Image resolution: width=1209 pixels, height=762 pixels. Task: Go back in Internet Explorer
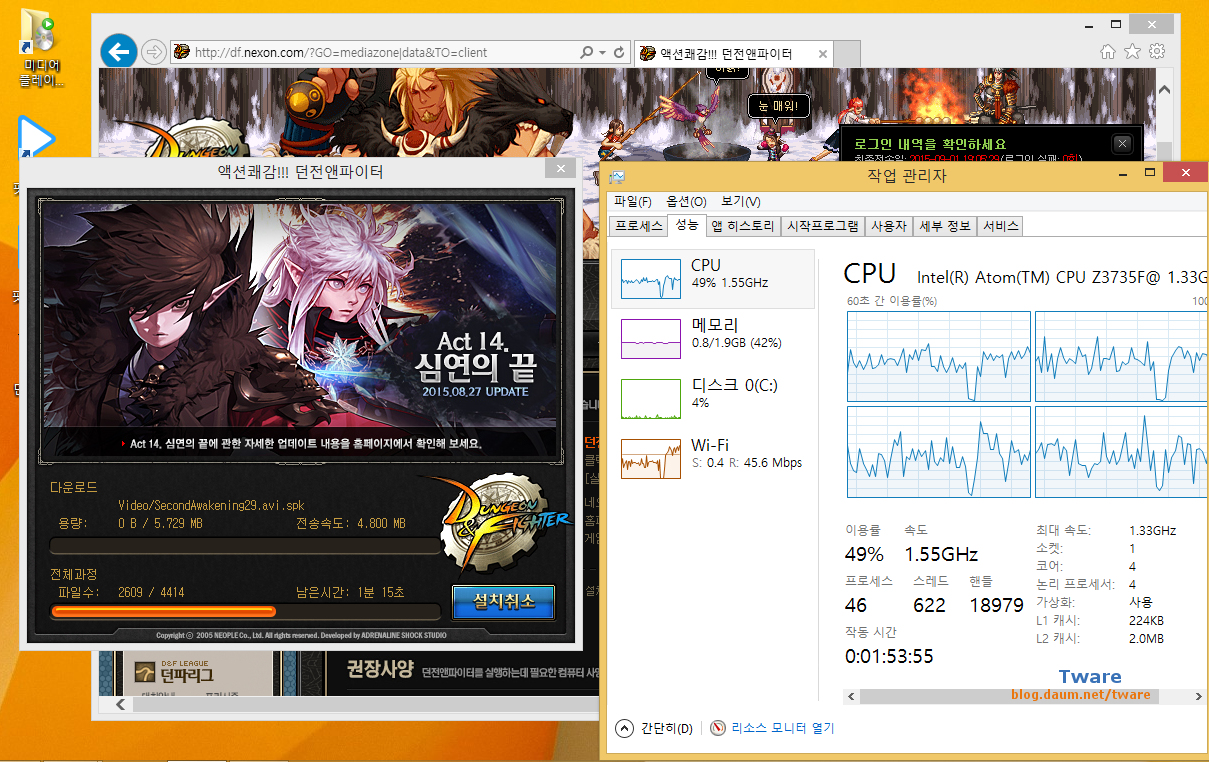[x=119, y=52]
